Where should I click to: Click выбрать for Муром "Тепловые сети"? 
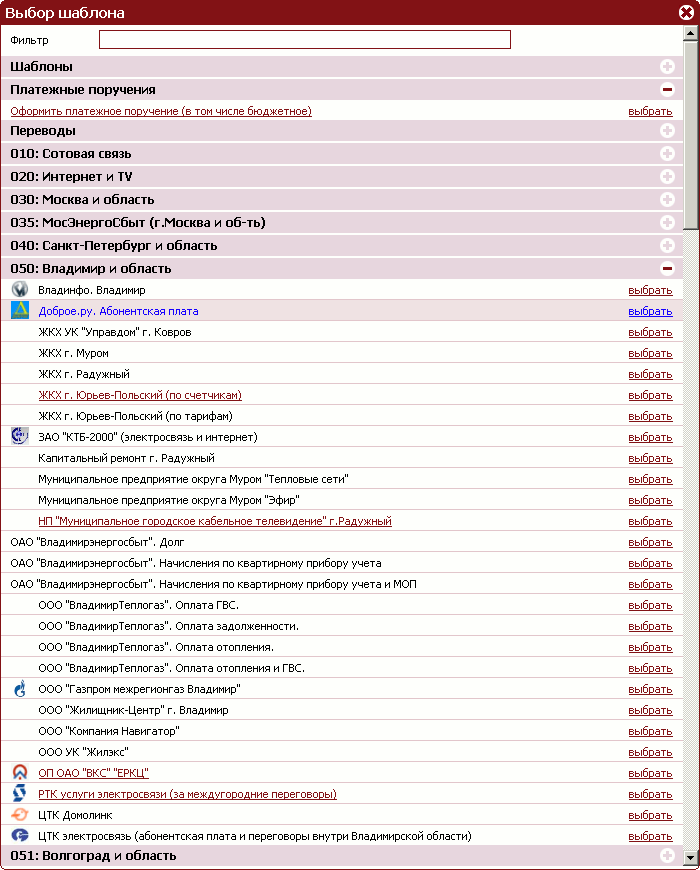point(650,479)
